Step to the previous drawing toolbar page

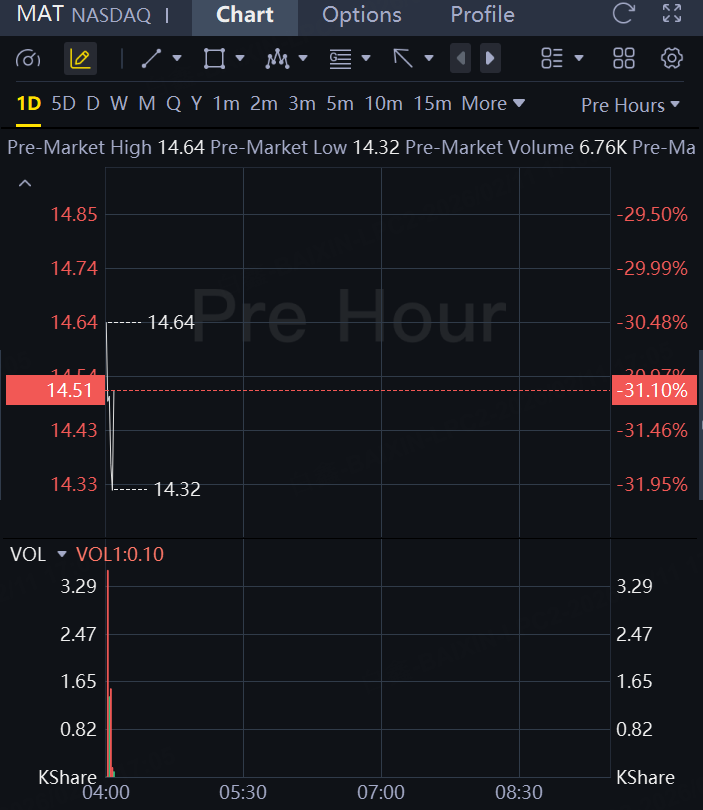[461, 58]
